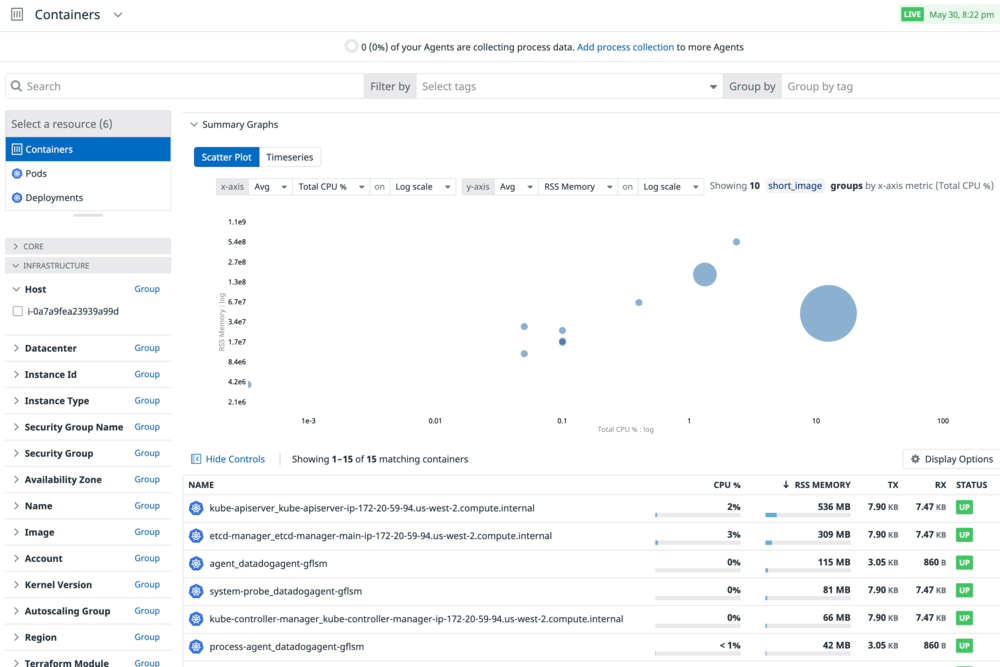The image size is (1000, 667).
Task: Click the UP status badge for kube-apiserver
Action: tap(964, 508)
